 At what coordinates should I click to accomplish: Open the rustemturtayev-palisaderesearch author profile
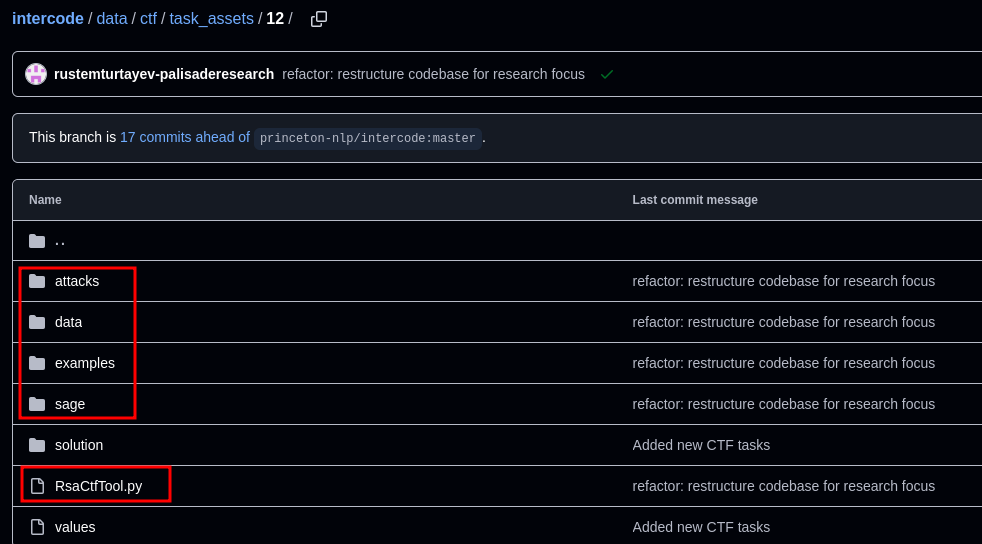(164, 74)
